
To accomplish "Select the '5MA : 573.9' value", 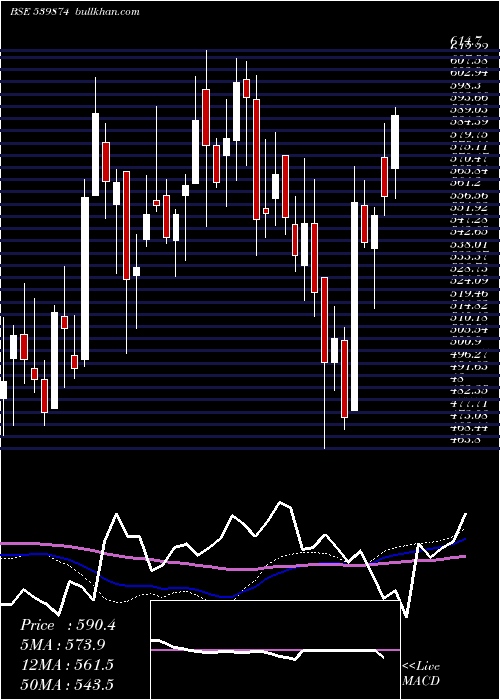I will [64, 645].
